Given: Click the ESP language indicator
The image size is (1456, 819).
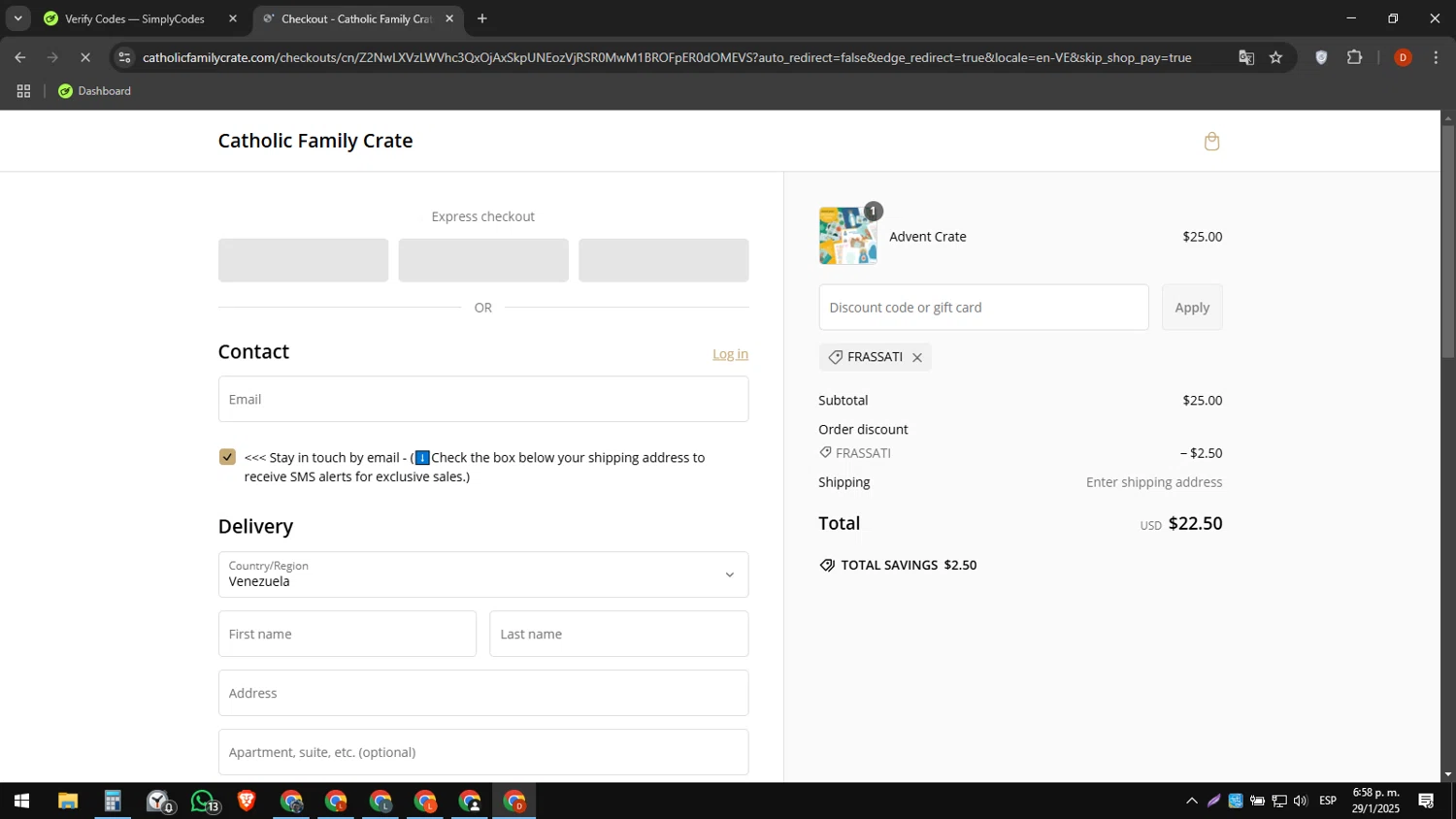Looking at the screenshot, I should pyautogui.click(x=1328, y=802).
